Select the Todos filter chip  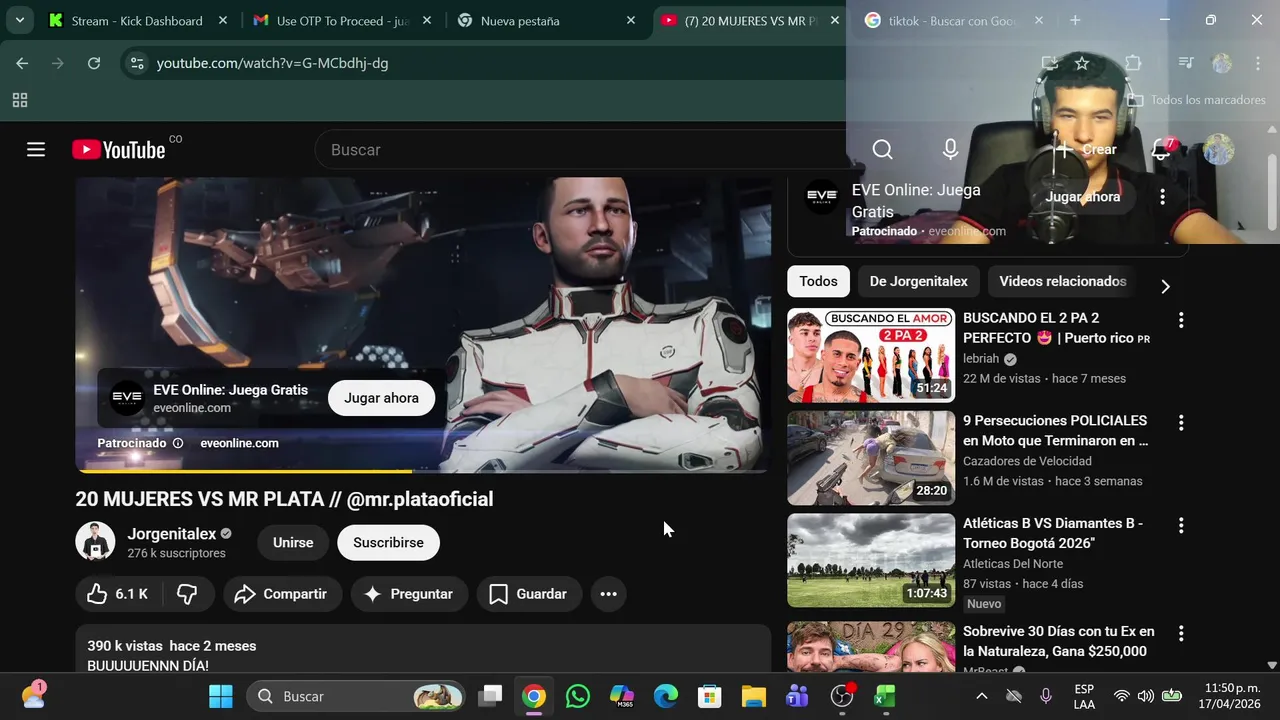[818, 281]
